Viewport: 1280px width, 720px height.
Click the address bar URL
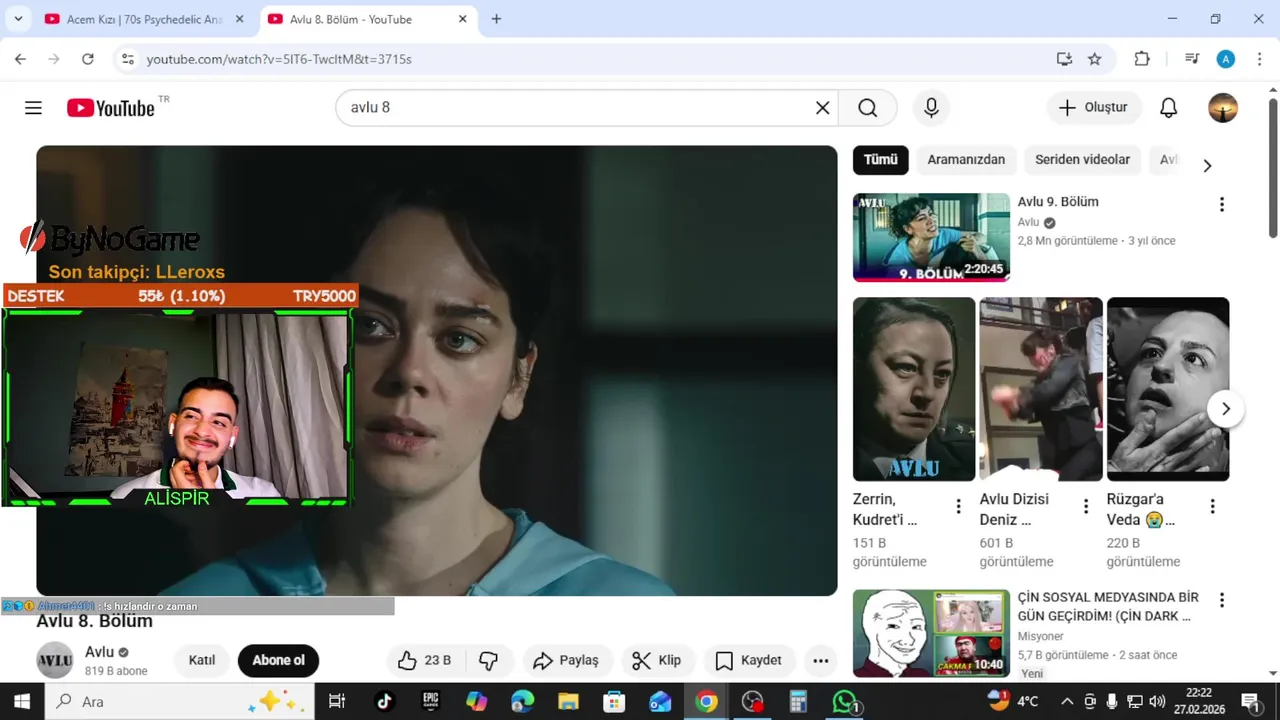pos(279,59)
